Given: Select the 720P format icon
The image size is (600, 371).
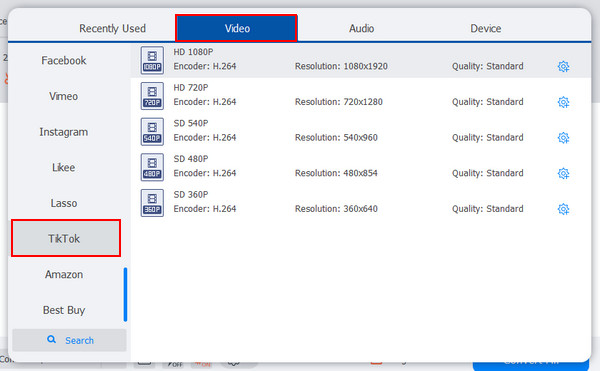Looking at the screenshot, I should click(x=152, y=96).
